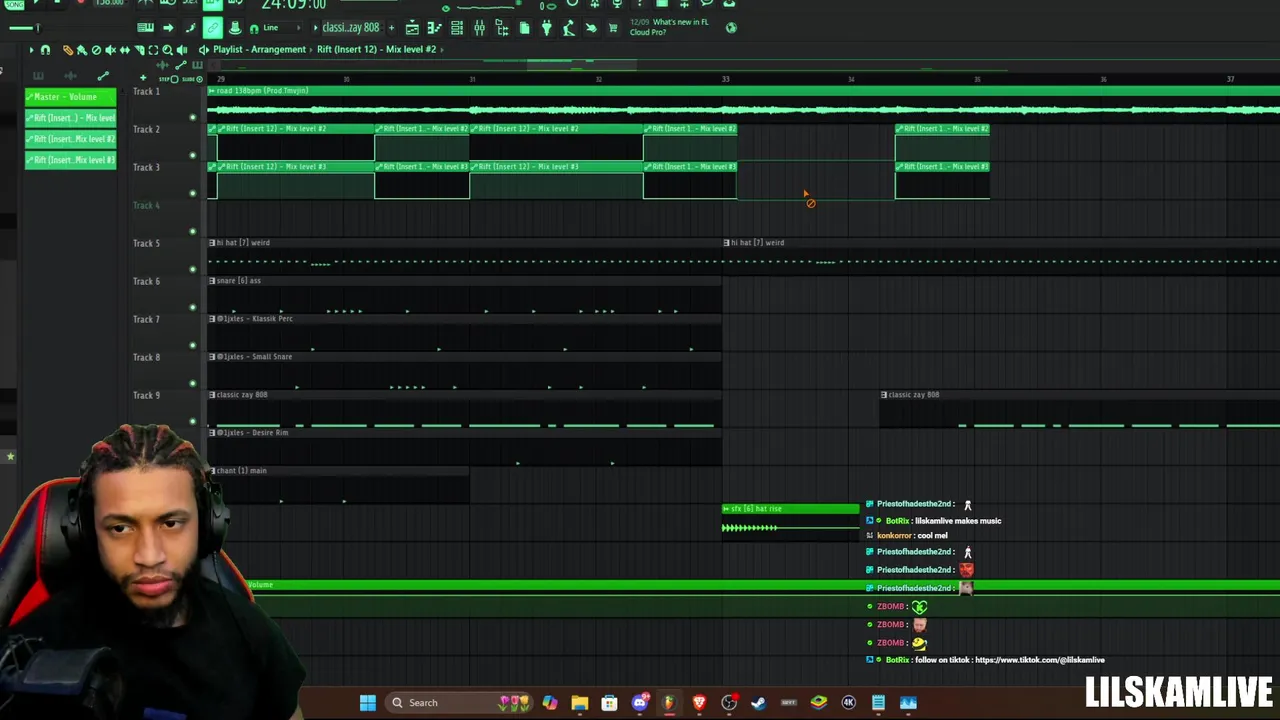Click the Track 1 label
Viewport: 1280px width, 720px height.
[x=146, y=91]
